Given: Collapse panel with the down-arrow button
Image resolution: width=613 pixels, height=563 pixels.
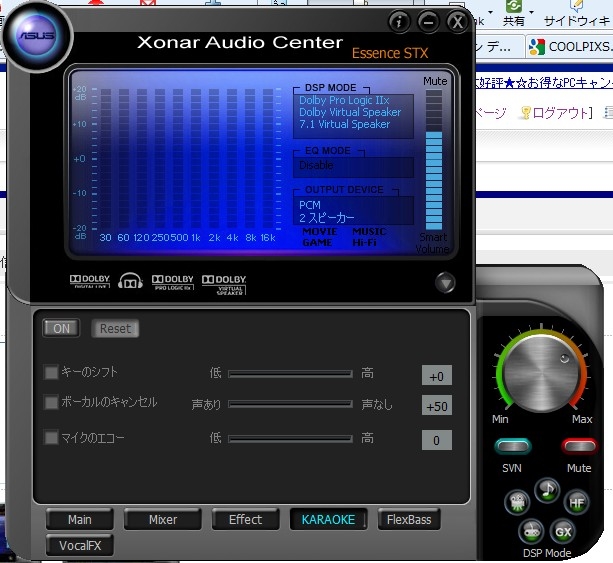Looking at the screenshot, I should pyautogui.click(x=445, y=282).
